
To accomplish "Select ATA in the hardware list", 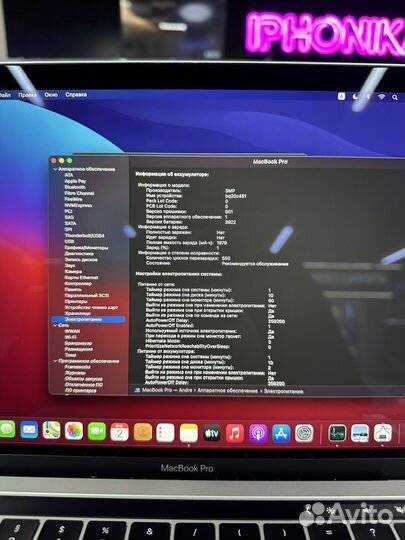I will point(69,175).
